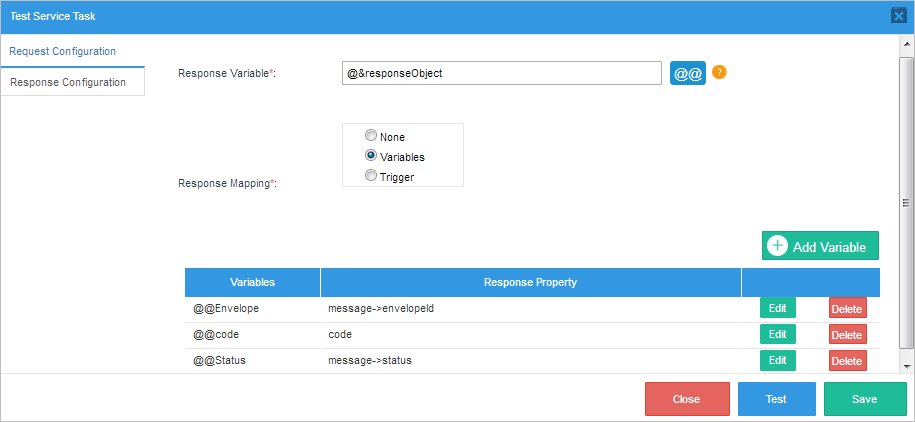Click the dialog's vertical scrollbar
This screenshot has height=422, width=915.
click(906, 200)
